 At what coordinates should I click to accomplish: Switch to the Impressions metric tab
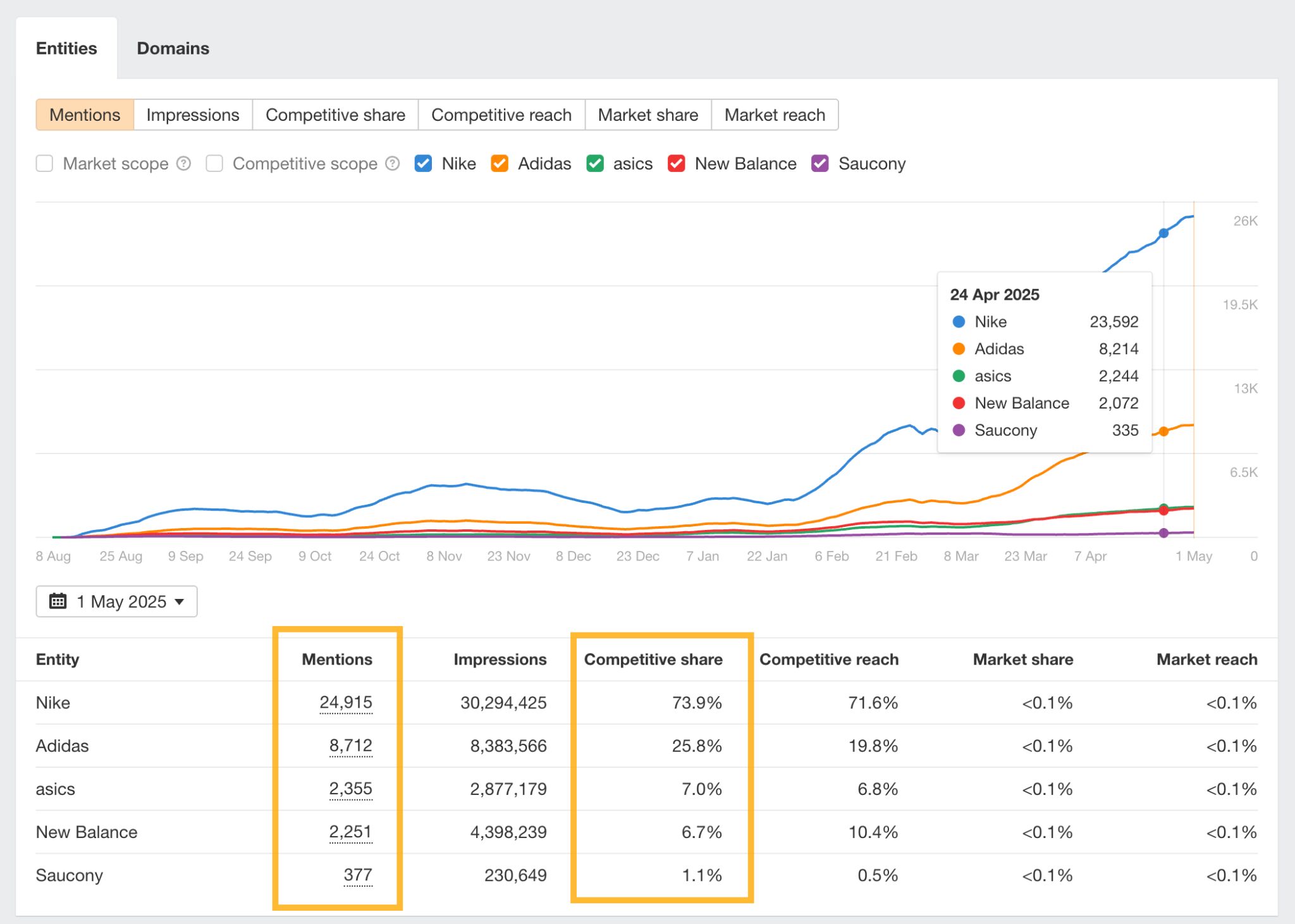[x=192, y=114]
